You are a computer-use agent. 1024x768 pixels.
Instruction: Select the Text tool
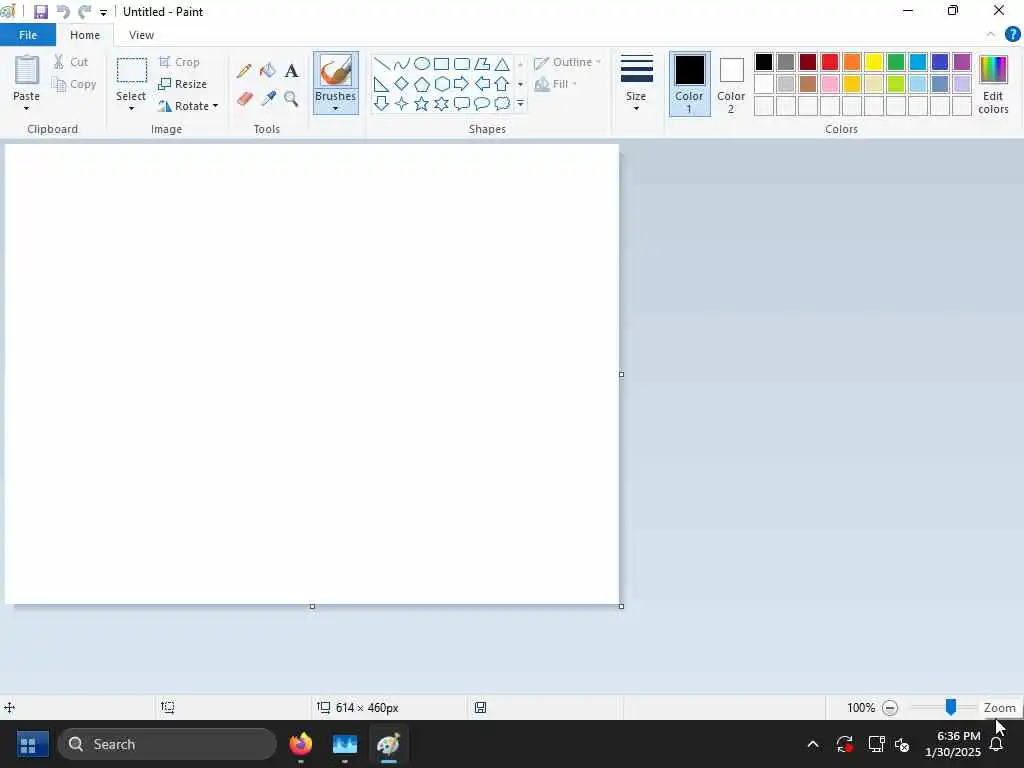click(x=291, y=71)
